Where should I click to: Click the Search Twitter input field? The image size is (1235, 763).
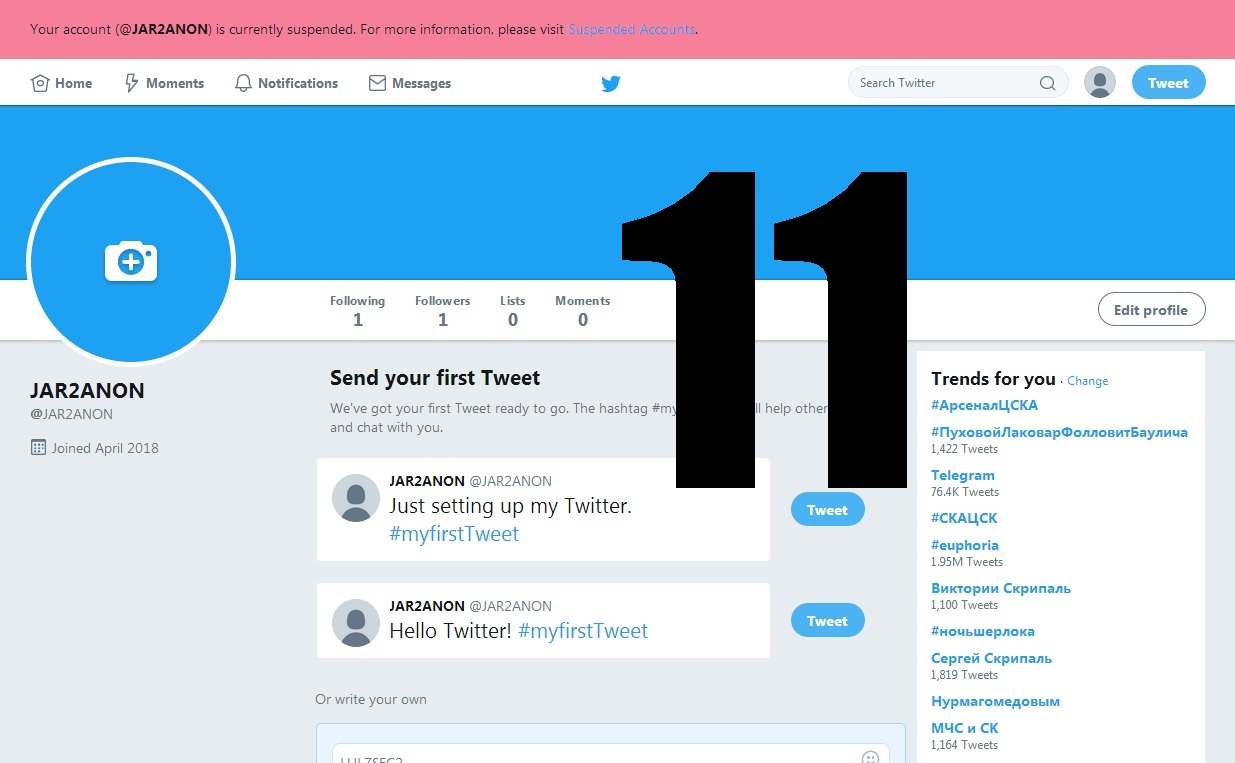pyautogui.click(x=940, y=83)
